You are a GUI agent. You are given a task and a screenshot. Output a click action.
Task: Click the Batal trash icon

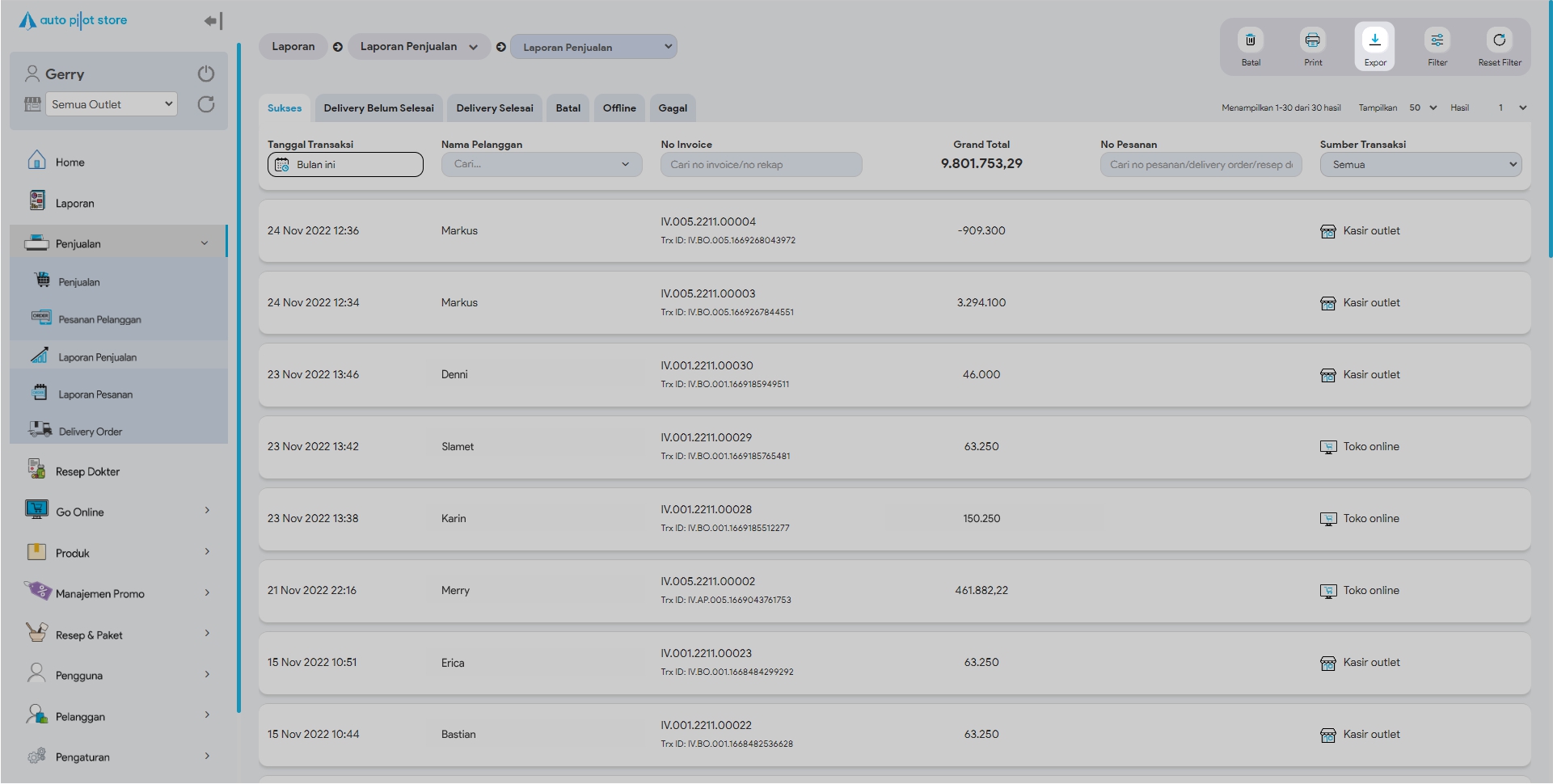(1250, 40)
